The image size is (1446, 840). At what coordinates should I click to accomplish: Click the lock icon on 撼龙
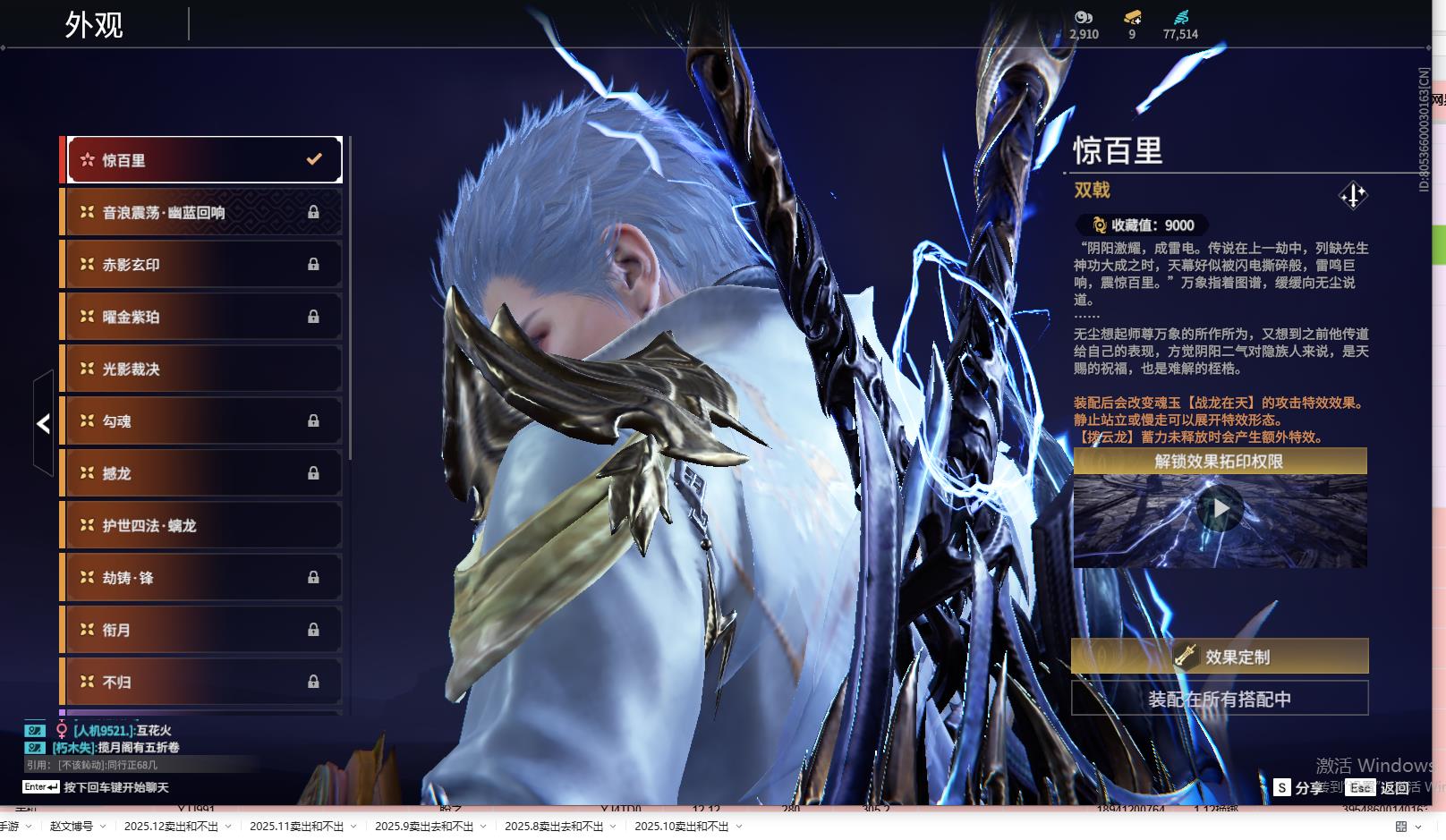click(313, 472)
